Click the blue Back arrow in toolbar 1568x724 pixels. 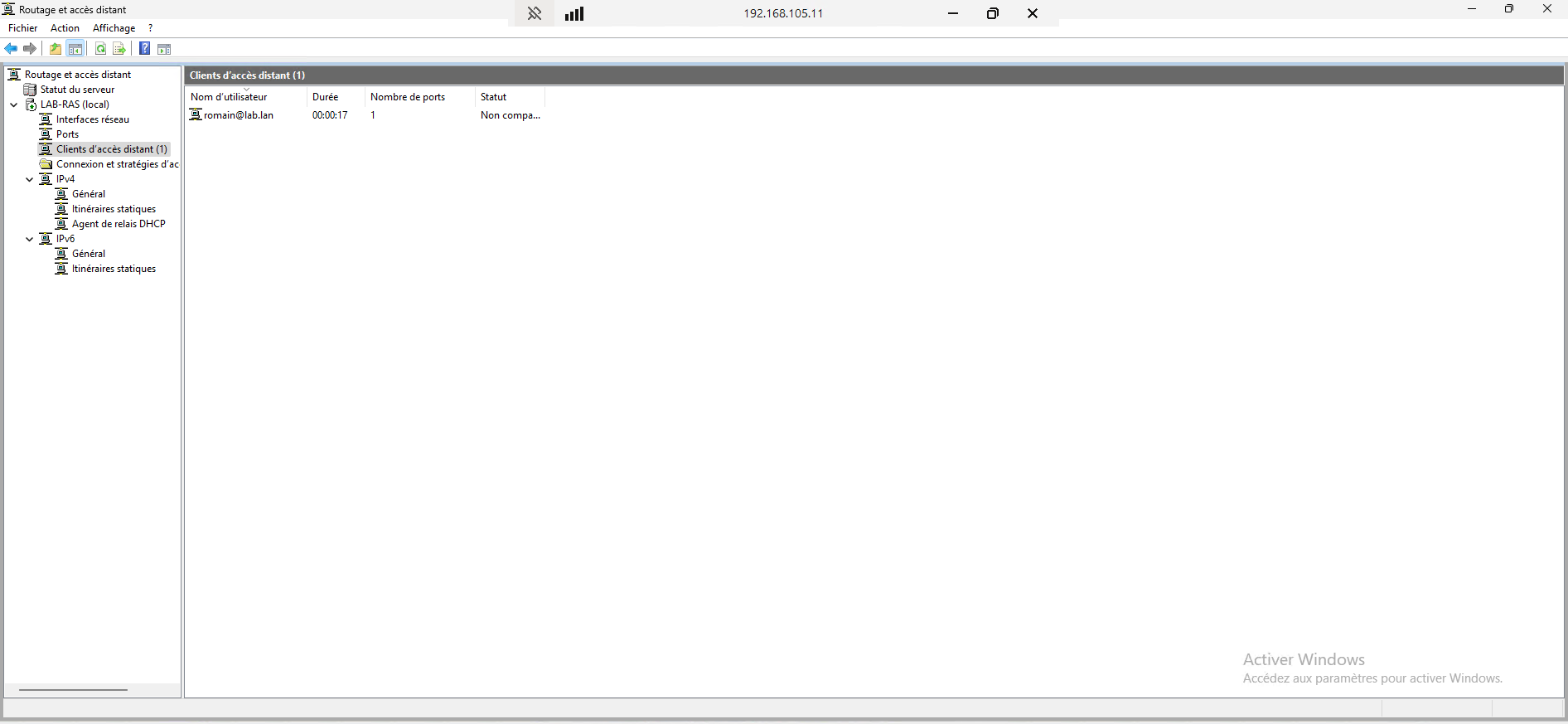pos(11,49)
